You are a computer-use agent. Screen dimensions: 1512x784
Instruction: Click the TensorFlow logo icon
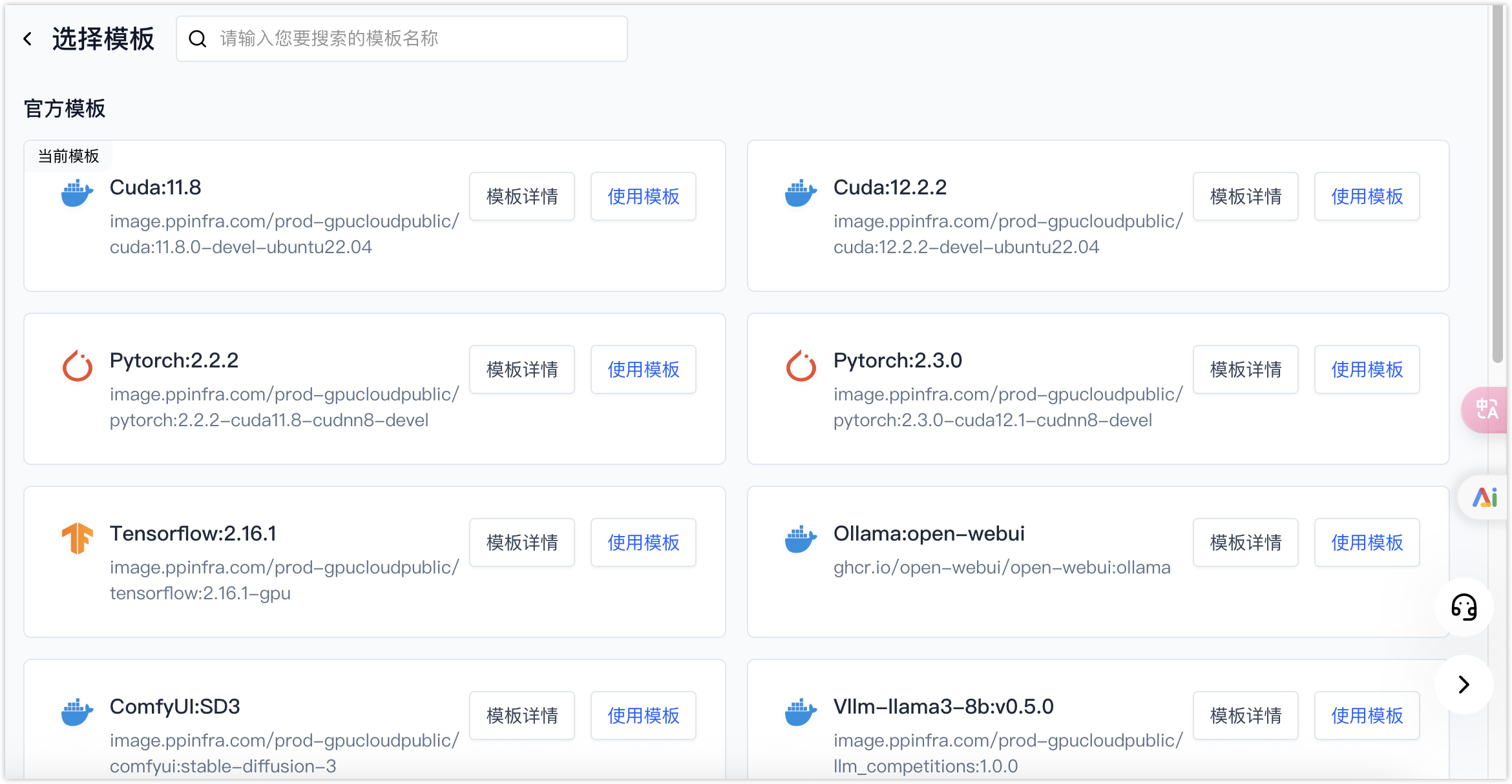tap(77, 538)
